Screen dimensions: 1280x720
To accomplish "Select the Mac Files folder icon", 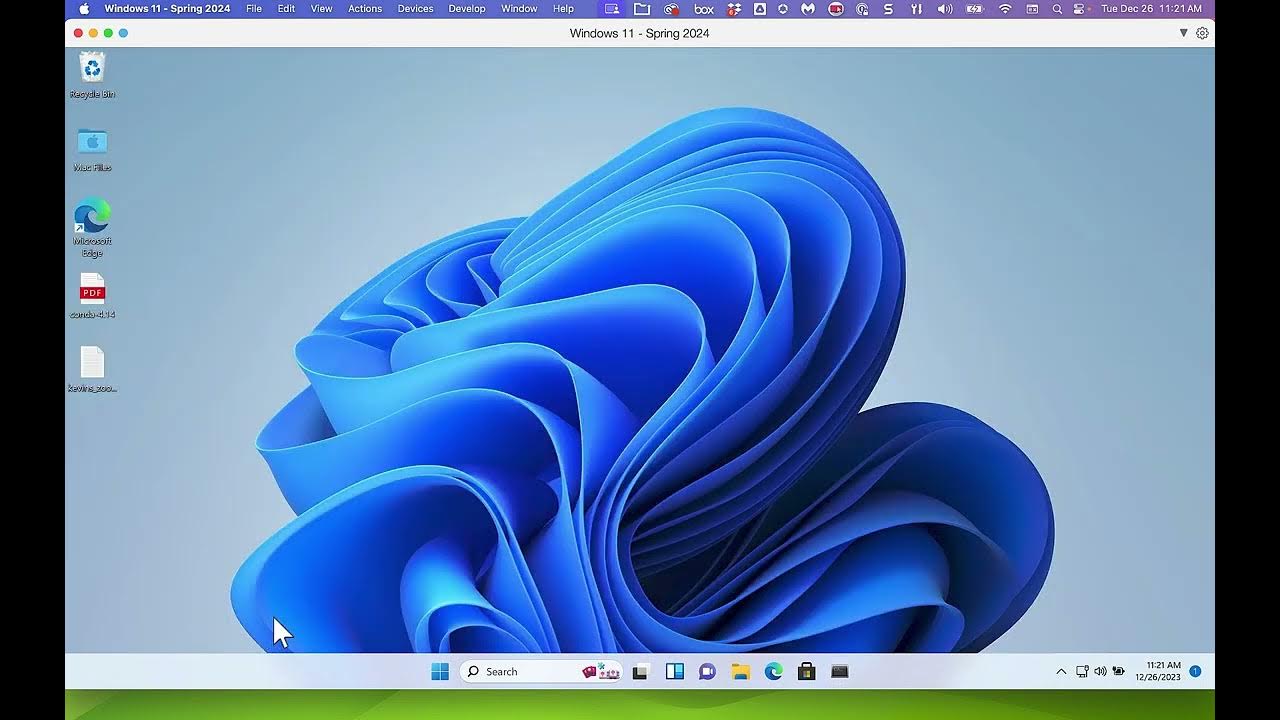I will click(x=92, y=150).
